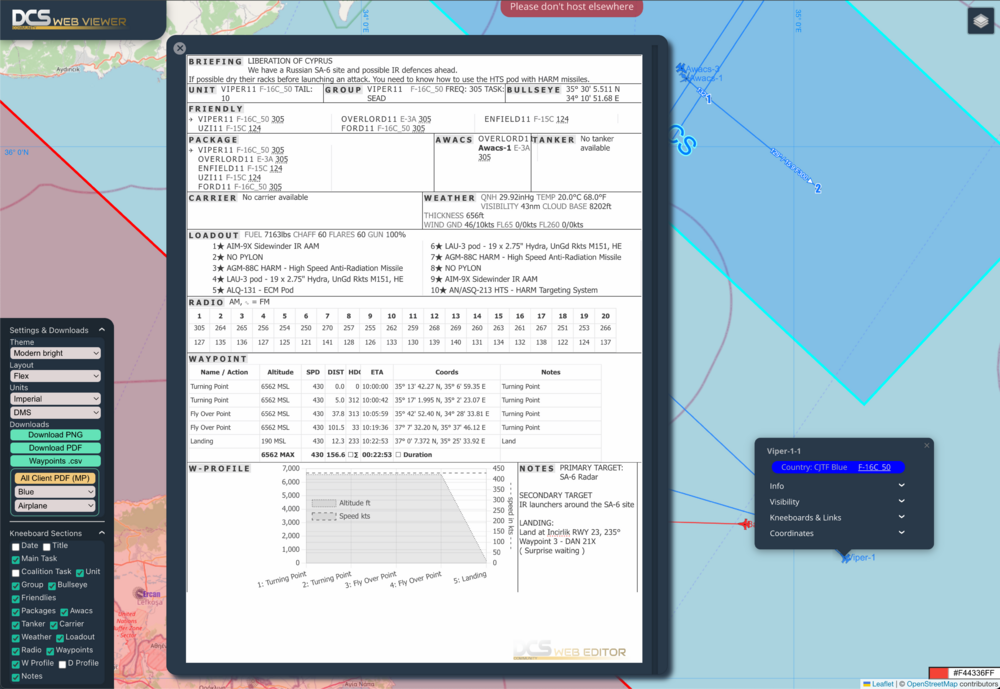This screenshot has width=1000, height=689.
Task: Collapse the Settings & Downloads panel
Action: point(101,330)
